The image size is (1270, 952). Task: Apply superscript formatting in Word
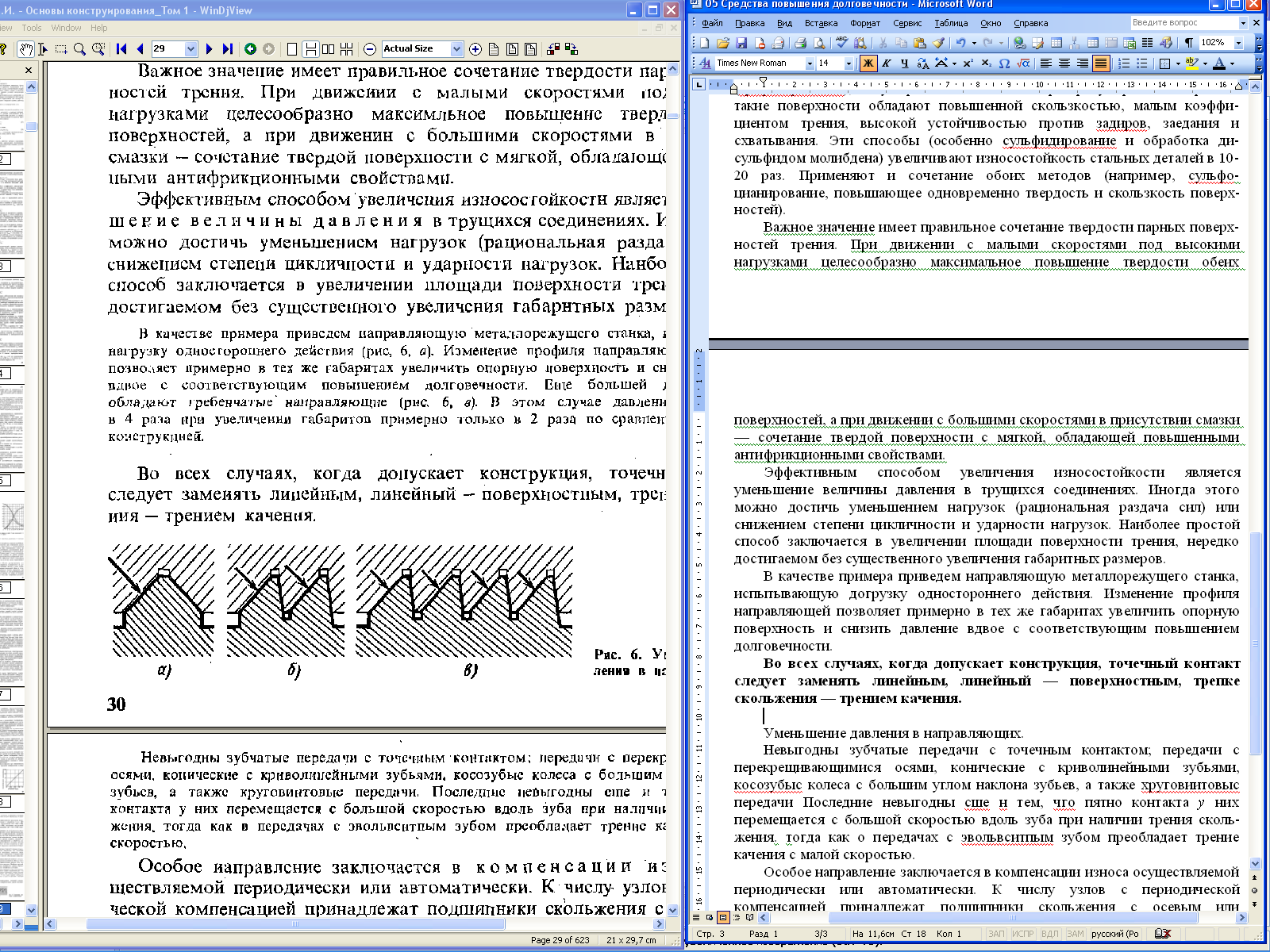point(968,63)
